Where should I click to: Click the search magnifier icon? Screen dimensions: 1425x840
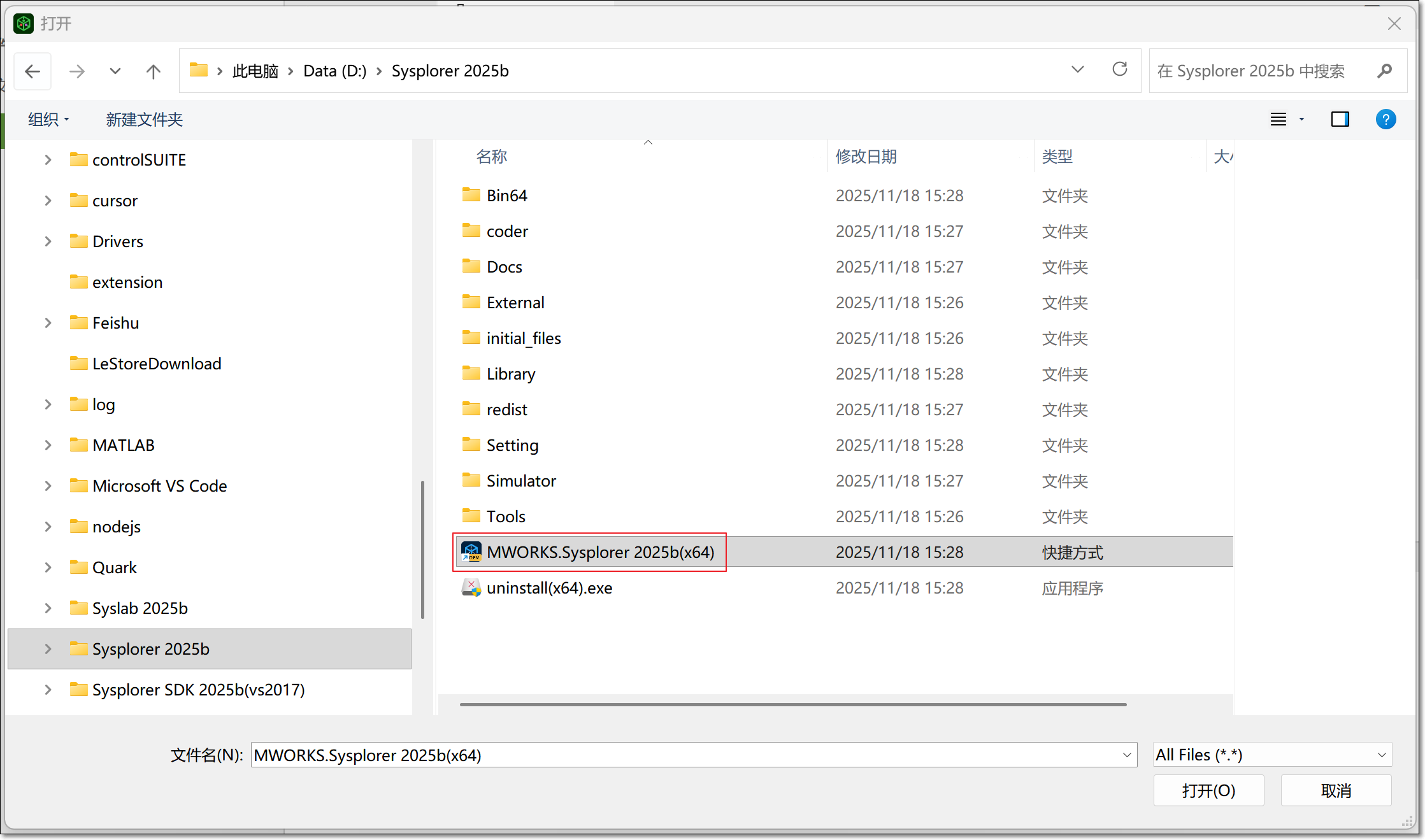tap(1384, 71)
